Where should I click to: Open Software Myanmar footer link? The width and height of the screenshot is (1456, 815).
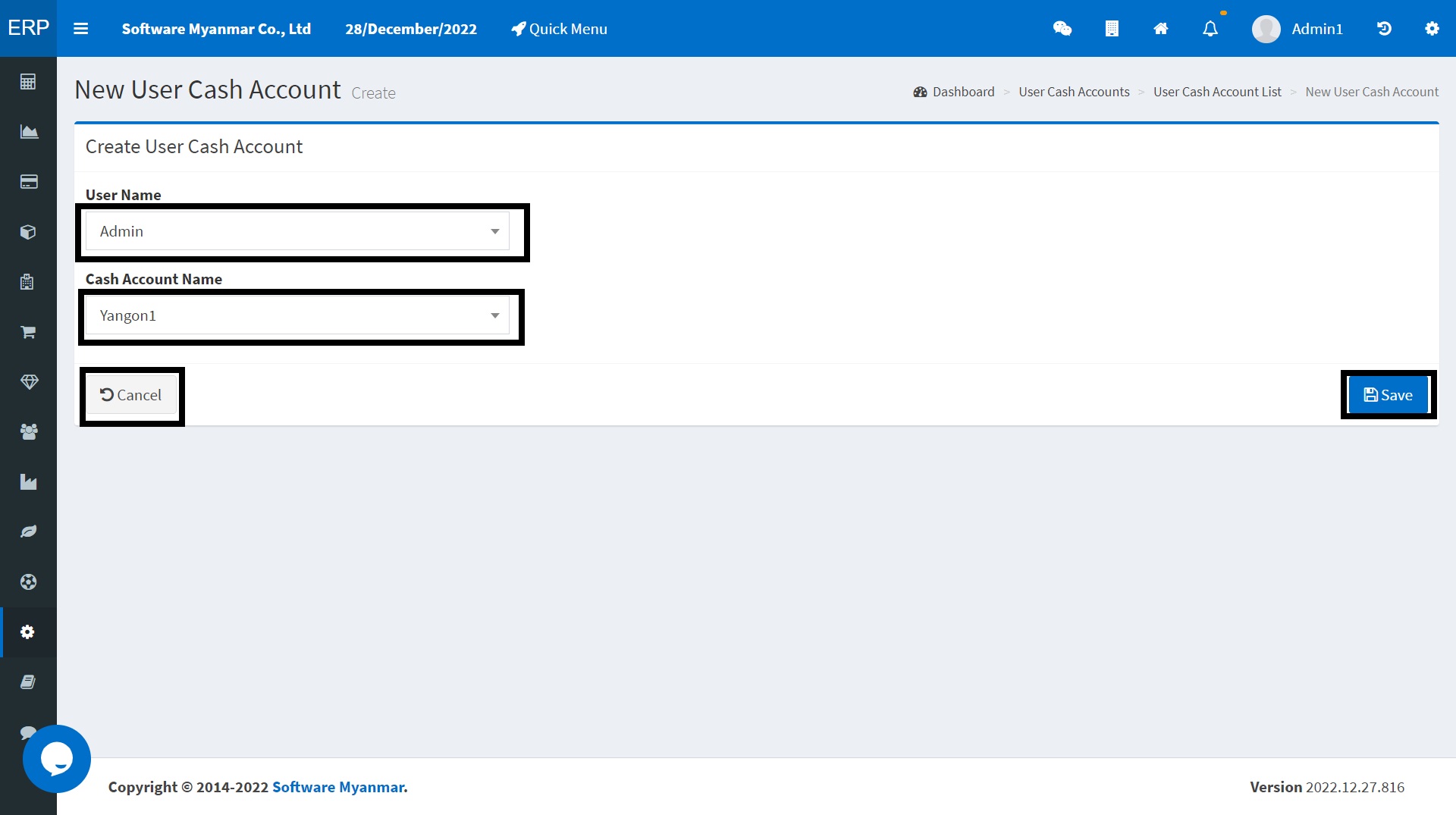pos(340,787)
